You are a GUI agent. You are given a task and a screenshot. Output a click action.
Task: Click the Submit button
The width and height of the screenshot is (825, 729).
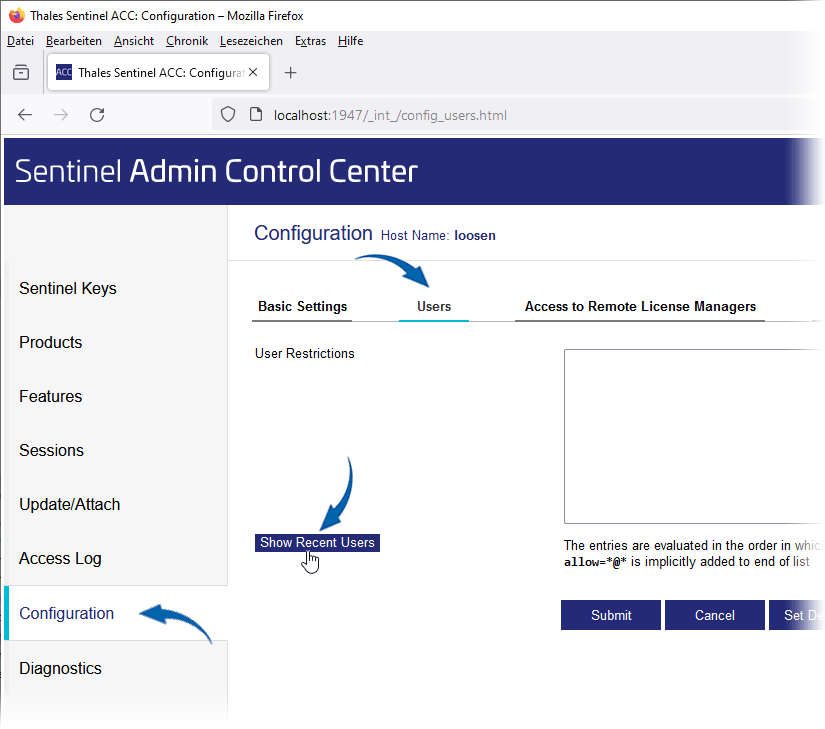[x=611, y=615]
